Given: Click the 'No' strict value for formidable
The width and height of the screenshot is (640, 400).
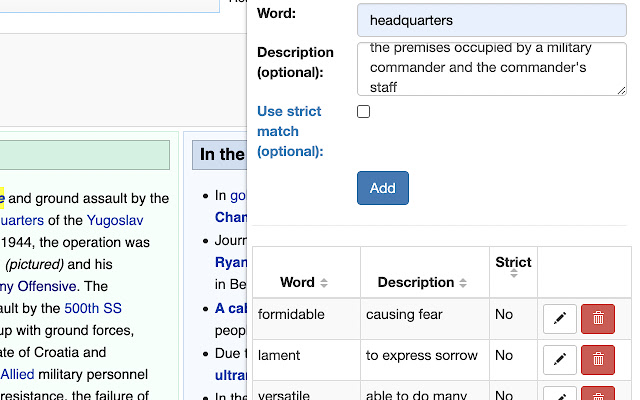Looking at the screenshot, I should pyautogui.click(x=504, y=314).
